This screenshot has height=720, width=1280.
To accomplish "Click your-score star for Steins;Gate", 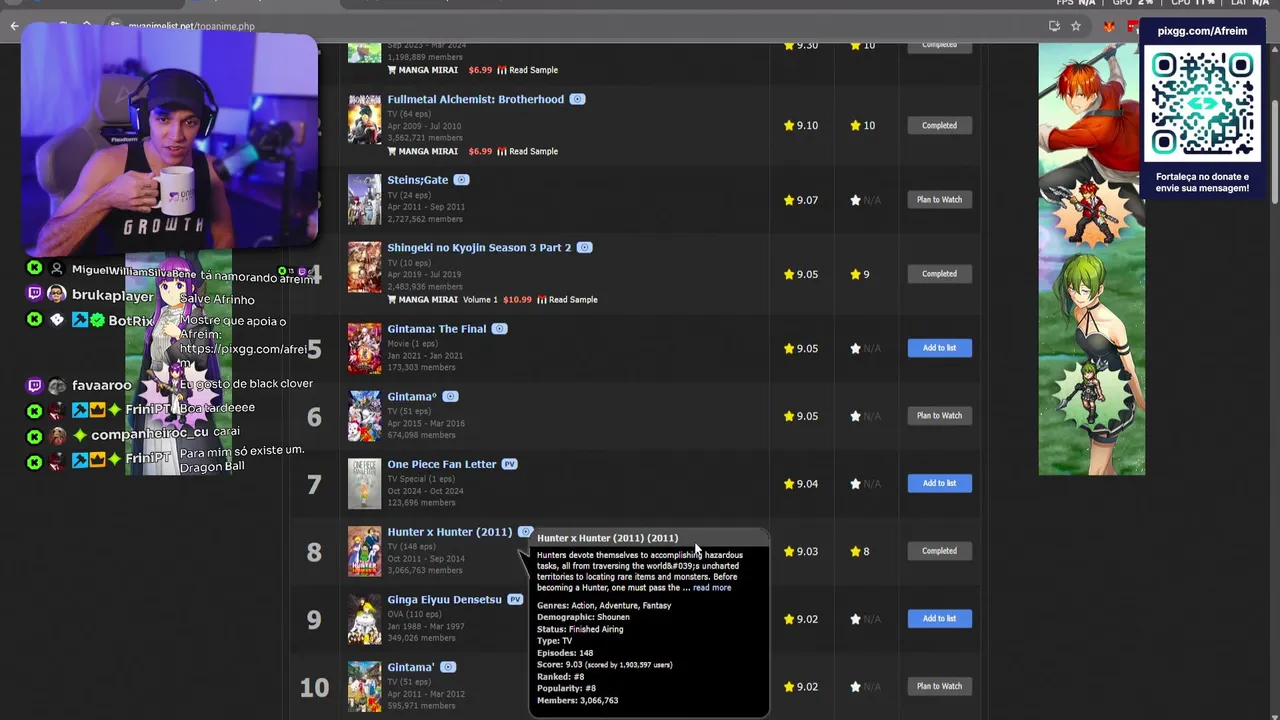I will point(855,200).
